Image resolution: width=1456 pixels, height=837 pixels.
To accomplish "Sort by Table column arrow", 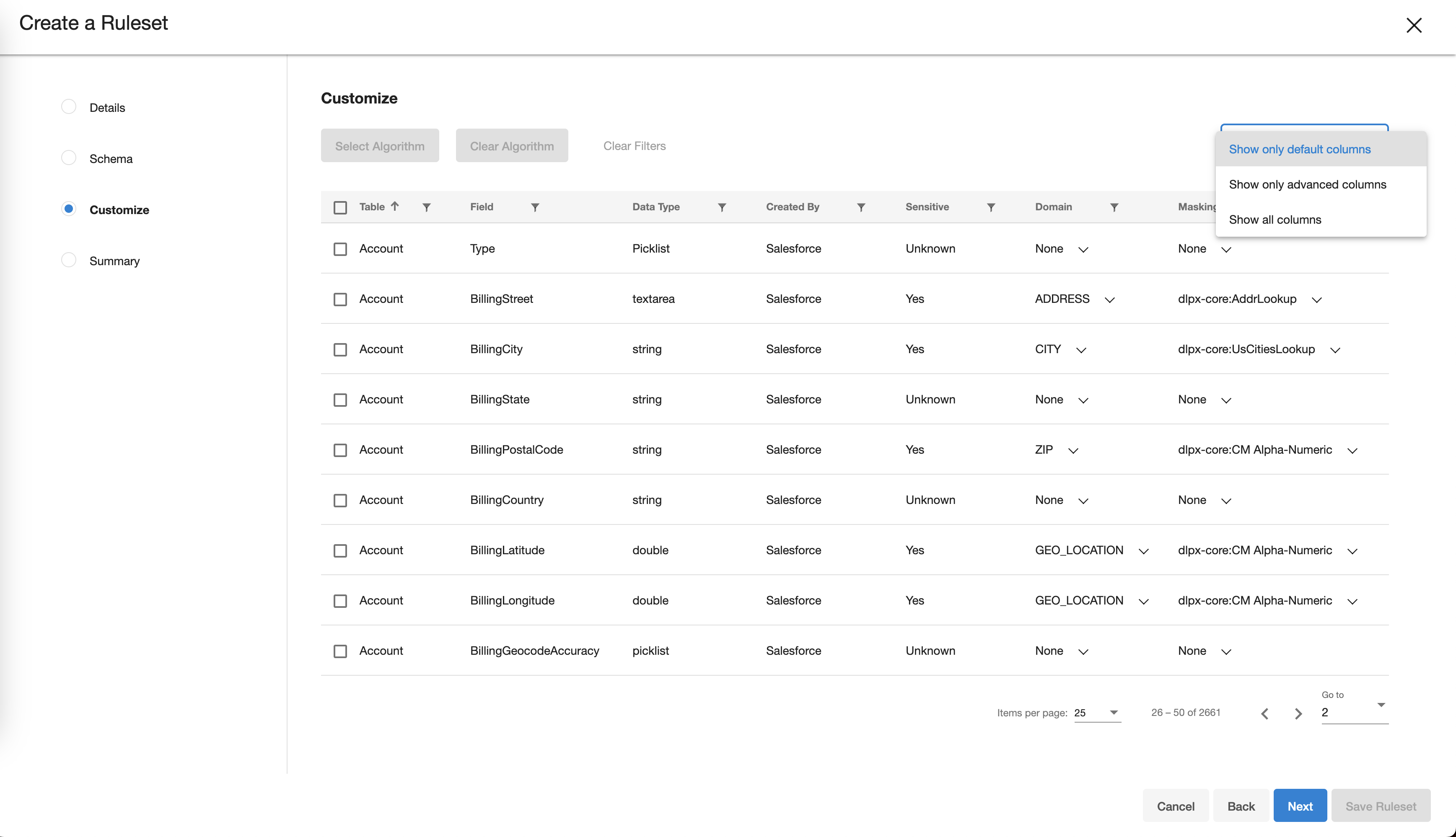I will point(394,206).
